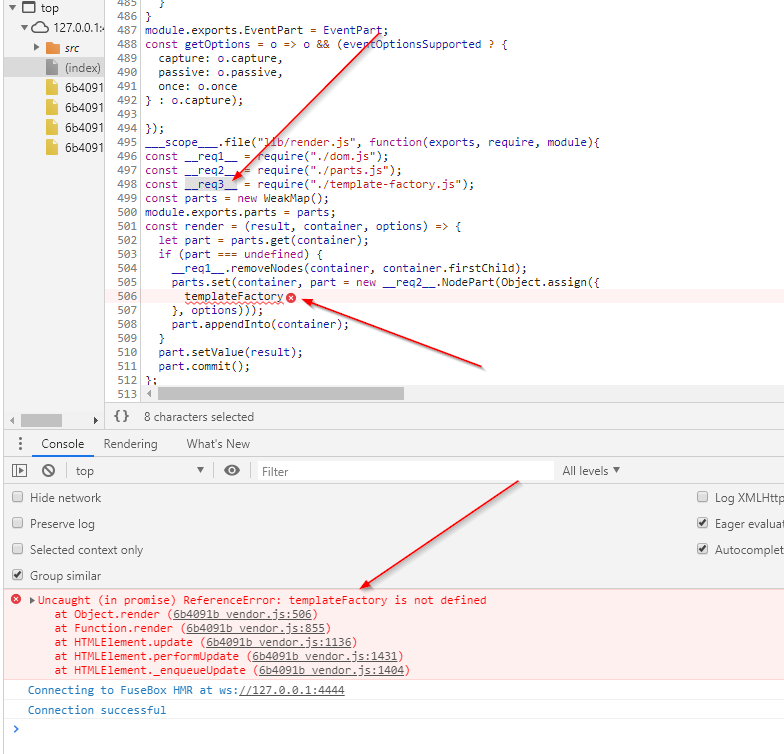Click code editor scrollbar left arrow
This screenshot has height=754, width=784.
[x=149, y=394]
